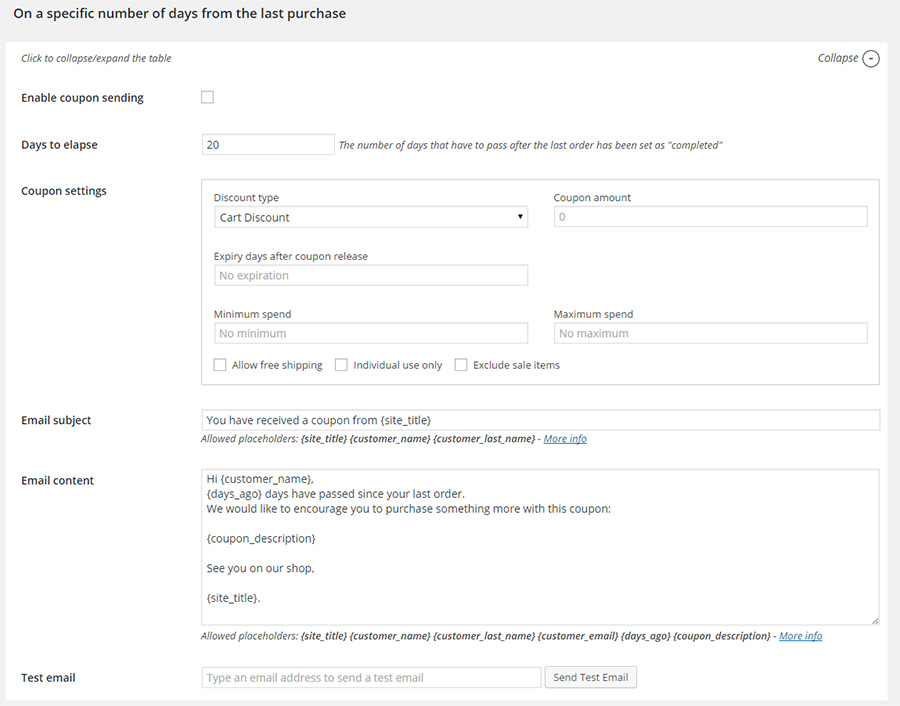Click the test email address field

[371, 677]
